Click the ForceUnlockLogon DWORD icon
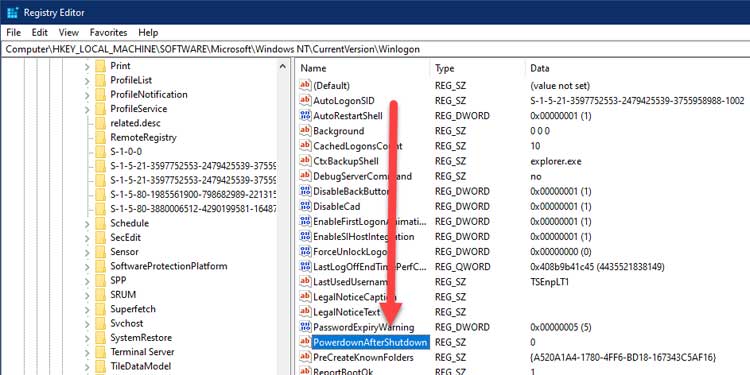The image size is (750, 375). 305,252
